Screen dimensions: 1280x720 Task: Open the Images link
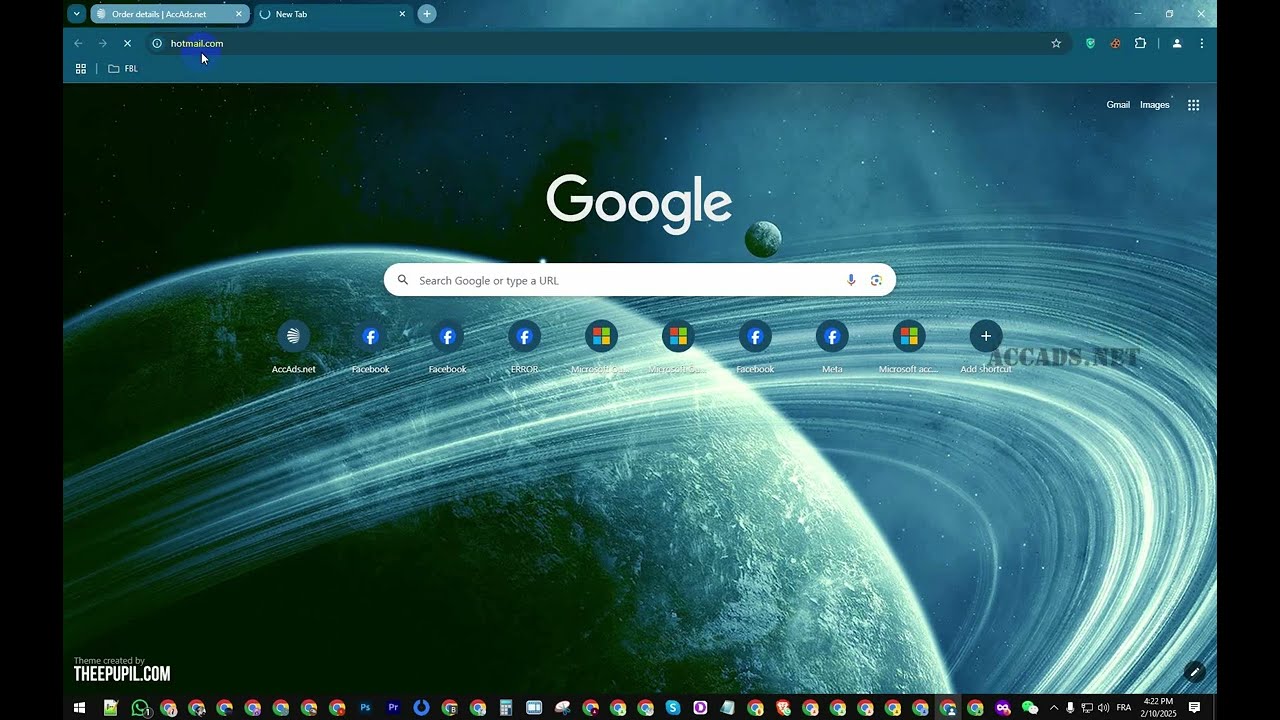(1154, 105)
